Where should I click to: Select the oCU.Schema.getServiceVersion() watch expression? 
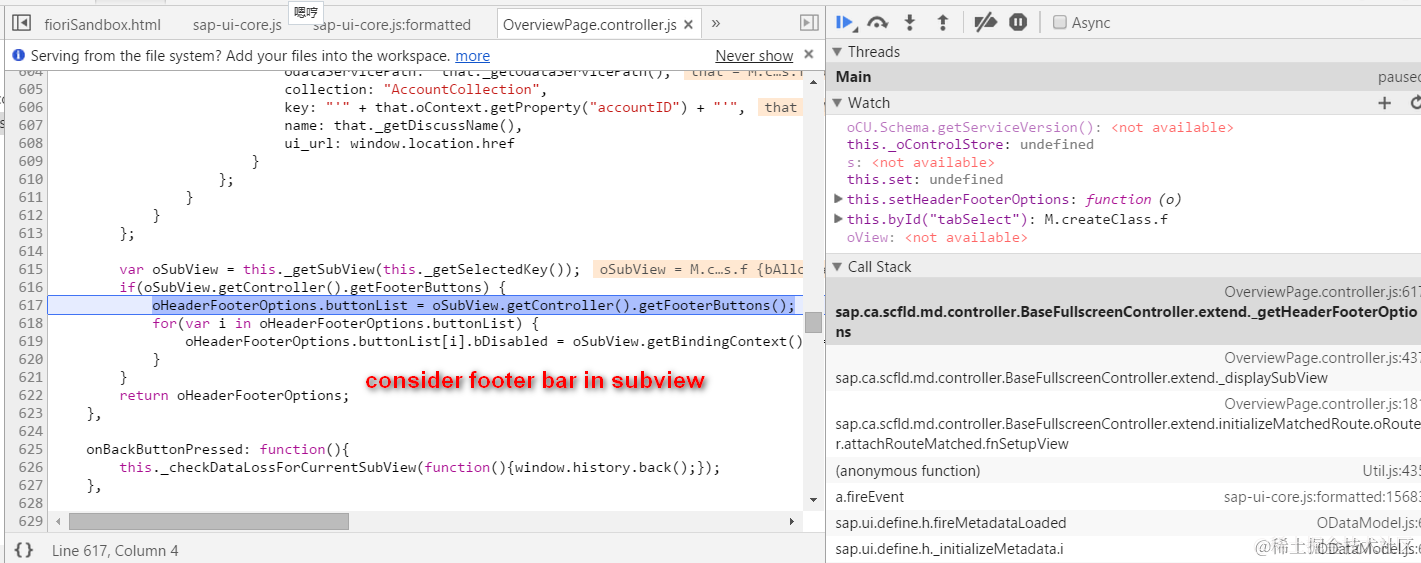coord(1040,128)
